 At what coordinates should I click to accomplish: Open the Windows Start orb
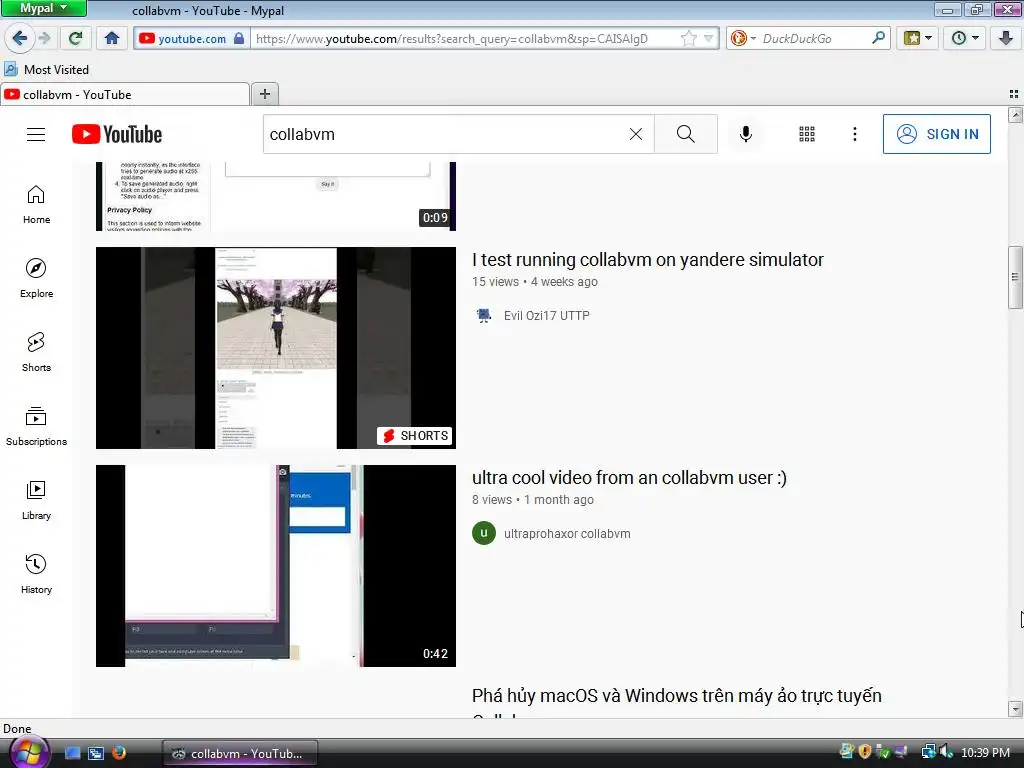coord(28,753)
